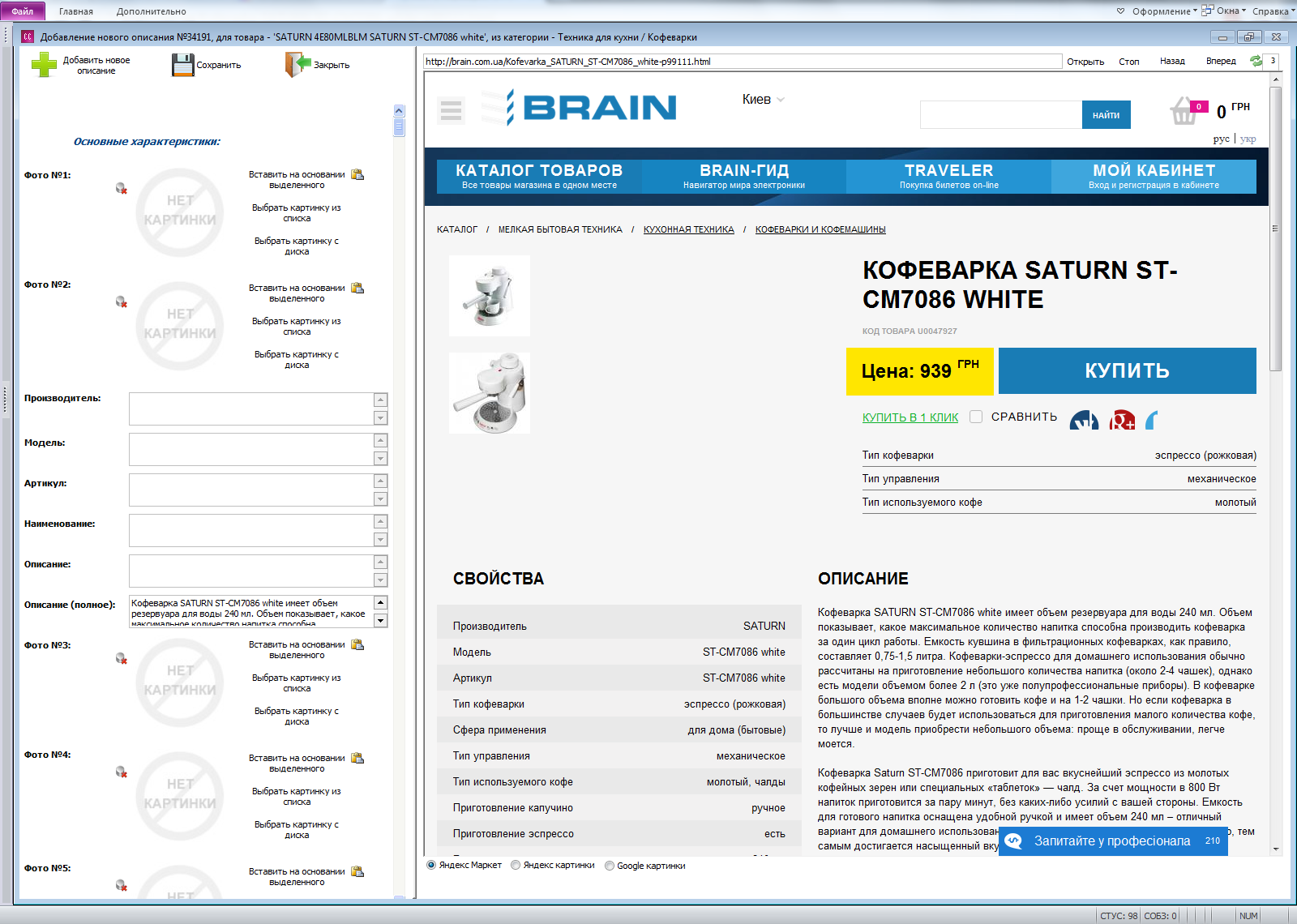
Task: Click the КУПИТЬ buy button
Action: [x=1128, y=371]
